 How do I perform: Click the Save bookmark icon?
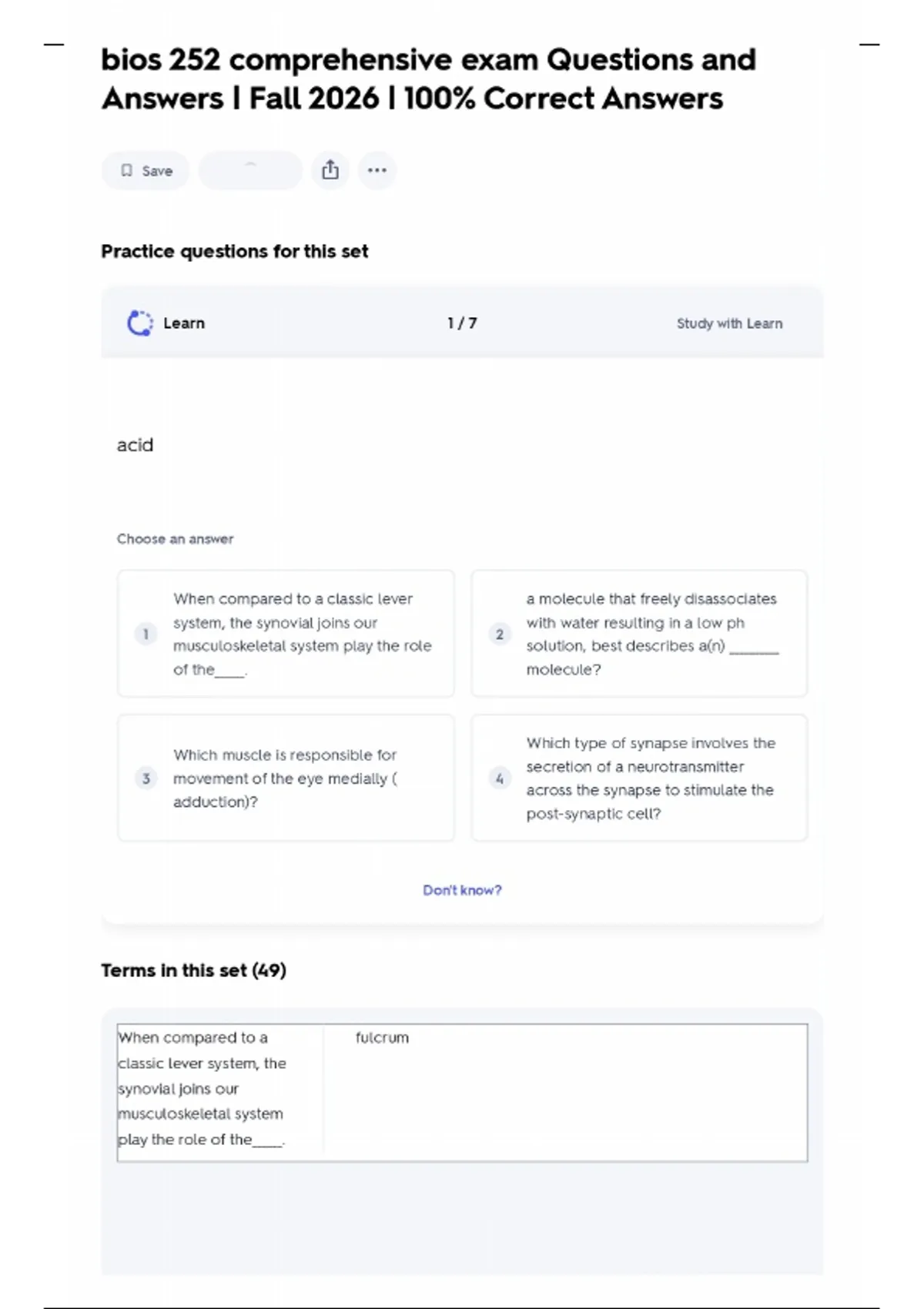coord(127,170)
